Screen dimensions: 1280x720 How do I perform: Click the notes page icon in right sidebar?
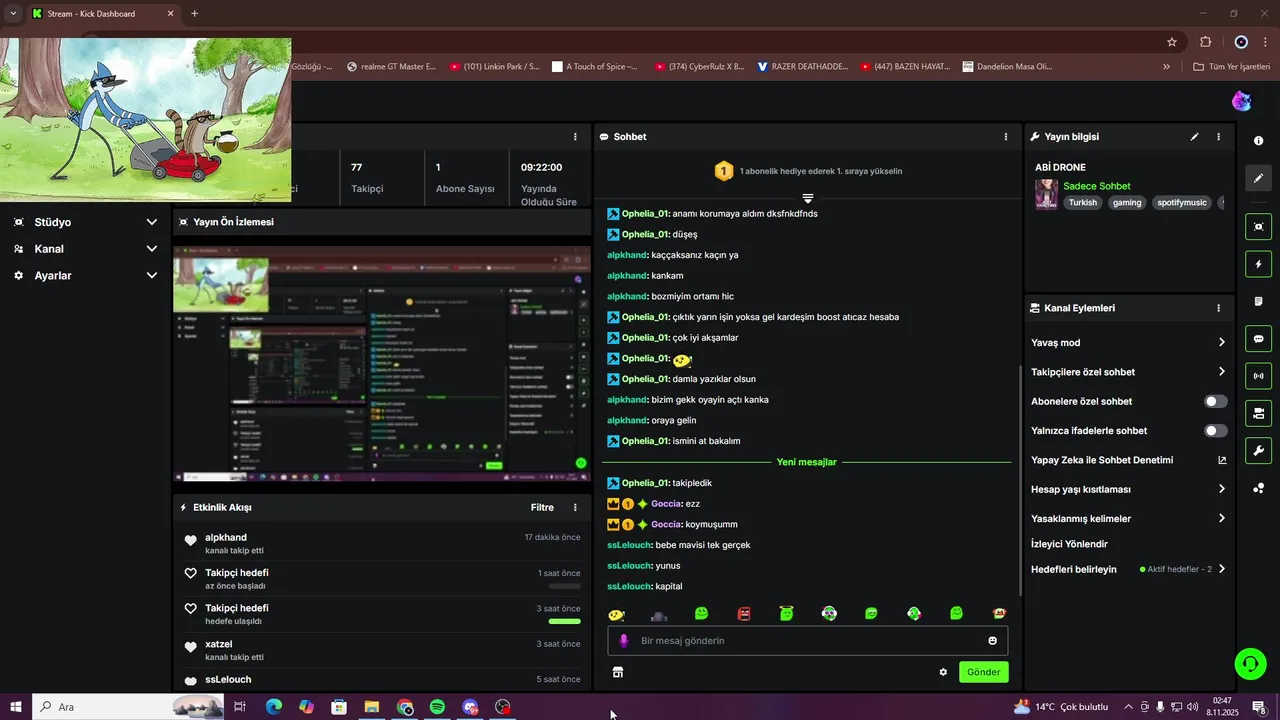[x=1258, y=301]
